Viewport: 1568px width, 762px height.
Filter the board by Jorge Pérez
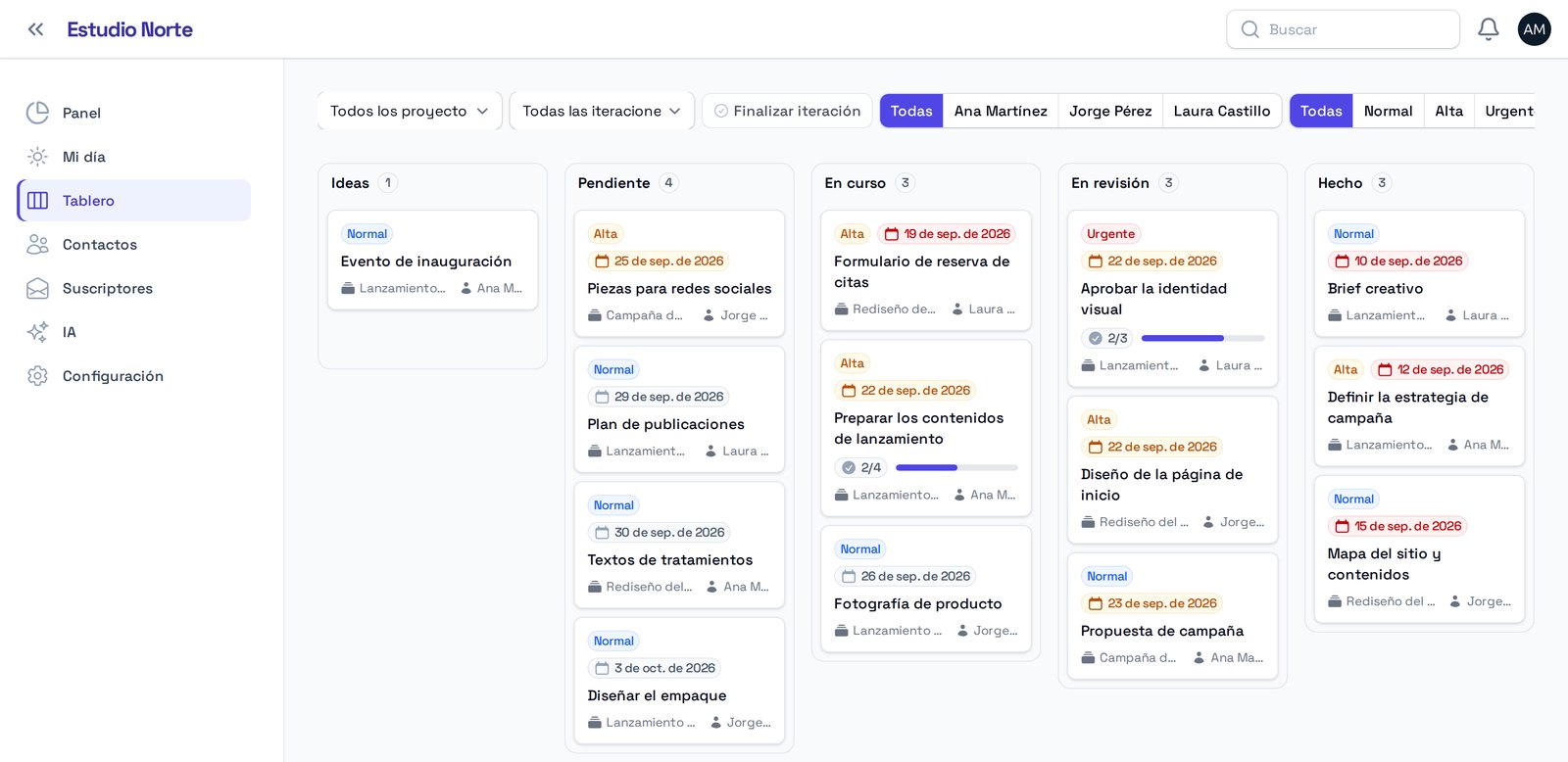(x=1110, y=111)
